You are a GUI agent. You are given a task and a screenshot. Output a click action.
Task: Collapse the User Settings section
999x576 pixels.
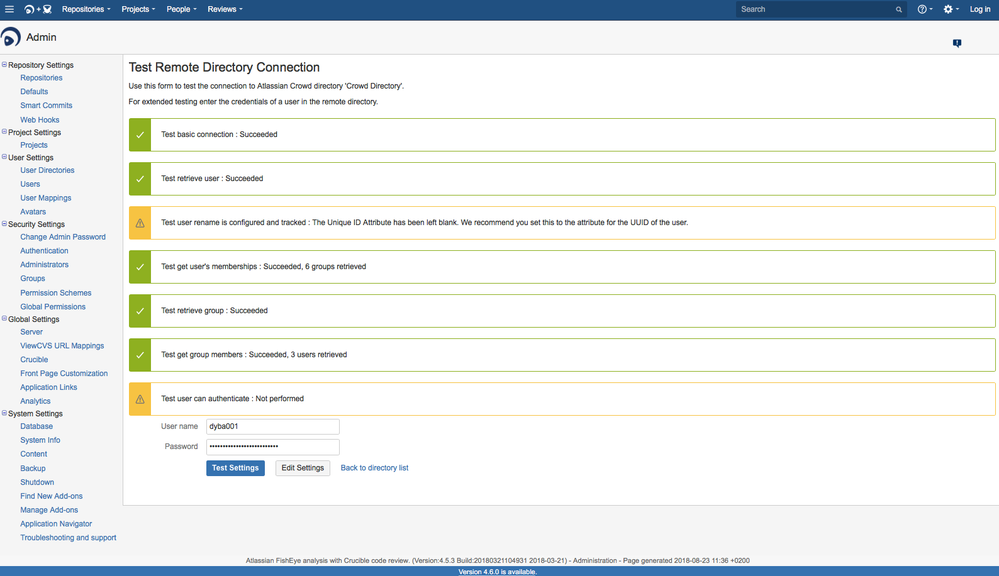(x=4, y=157)
